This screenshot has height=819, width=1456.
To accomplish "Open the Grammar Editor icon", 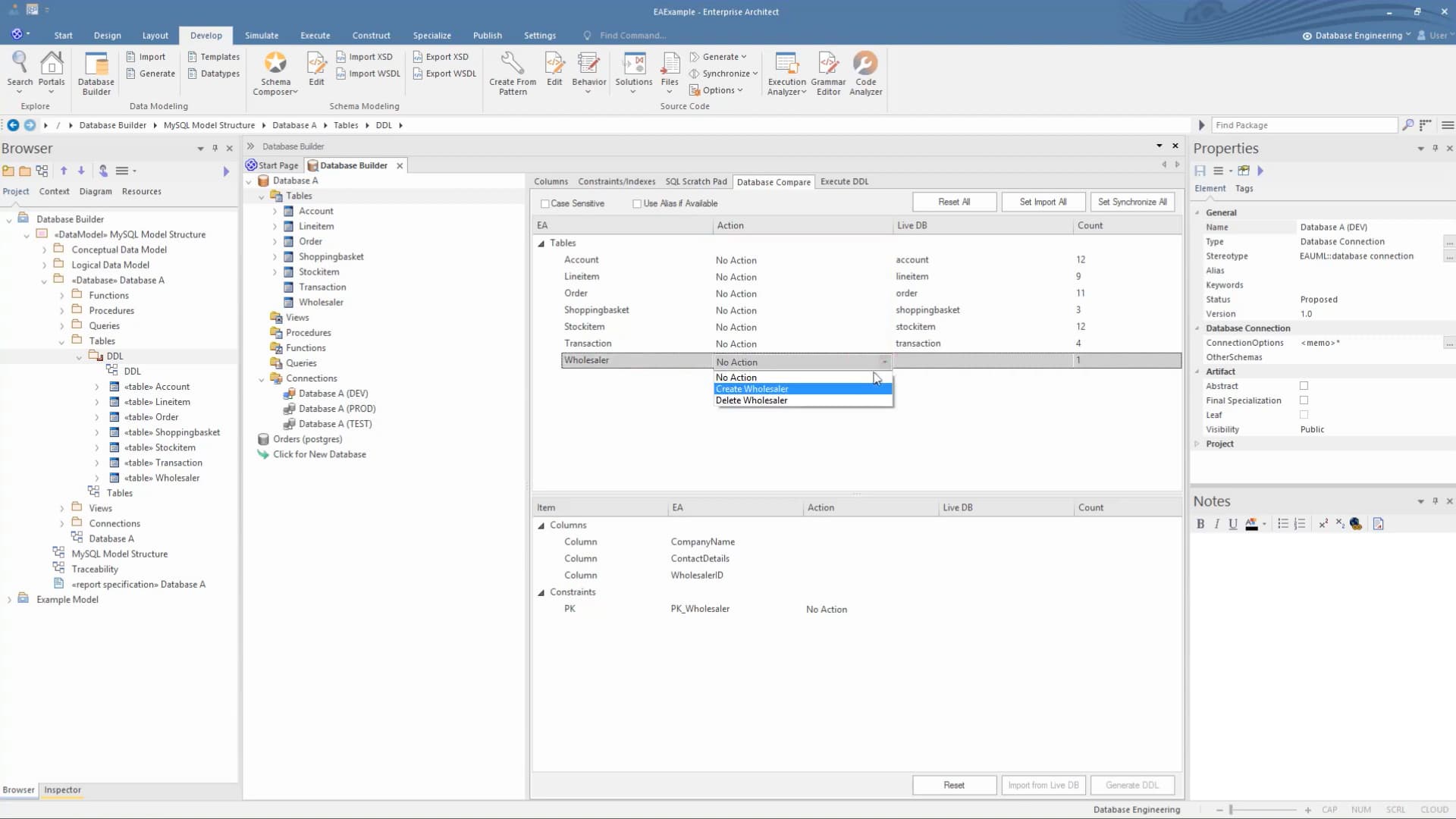I will 828,74.
